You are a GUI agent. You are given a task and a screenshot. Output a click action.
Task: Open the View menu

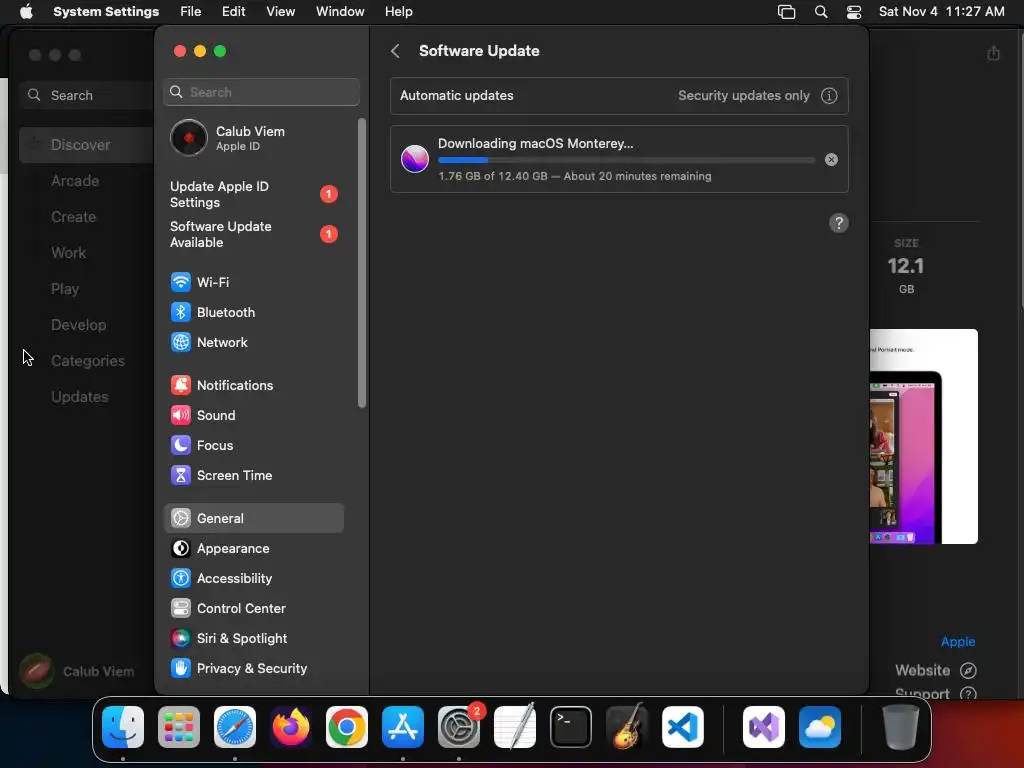(280, 12)
